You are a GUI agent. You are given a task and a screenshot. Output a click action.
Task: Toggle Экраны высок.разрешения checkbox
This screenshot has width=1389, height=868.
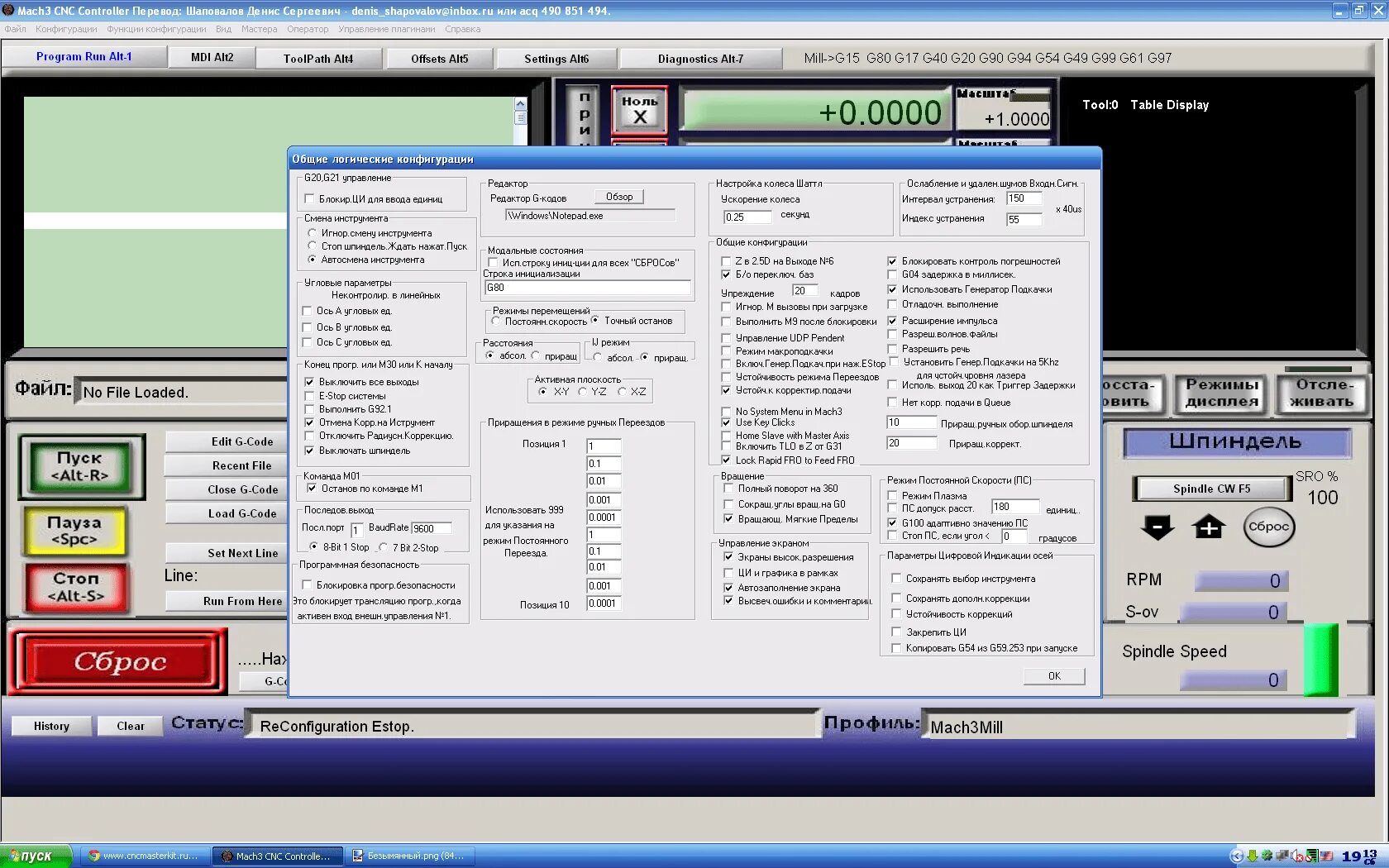click(x=728, y=557)
